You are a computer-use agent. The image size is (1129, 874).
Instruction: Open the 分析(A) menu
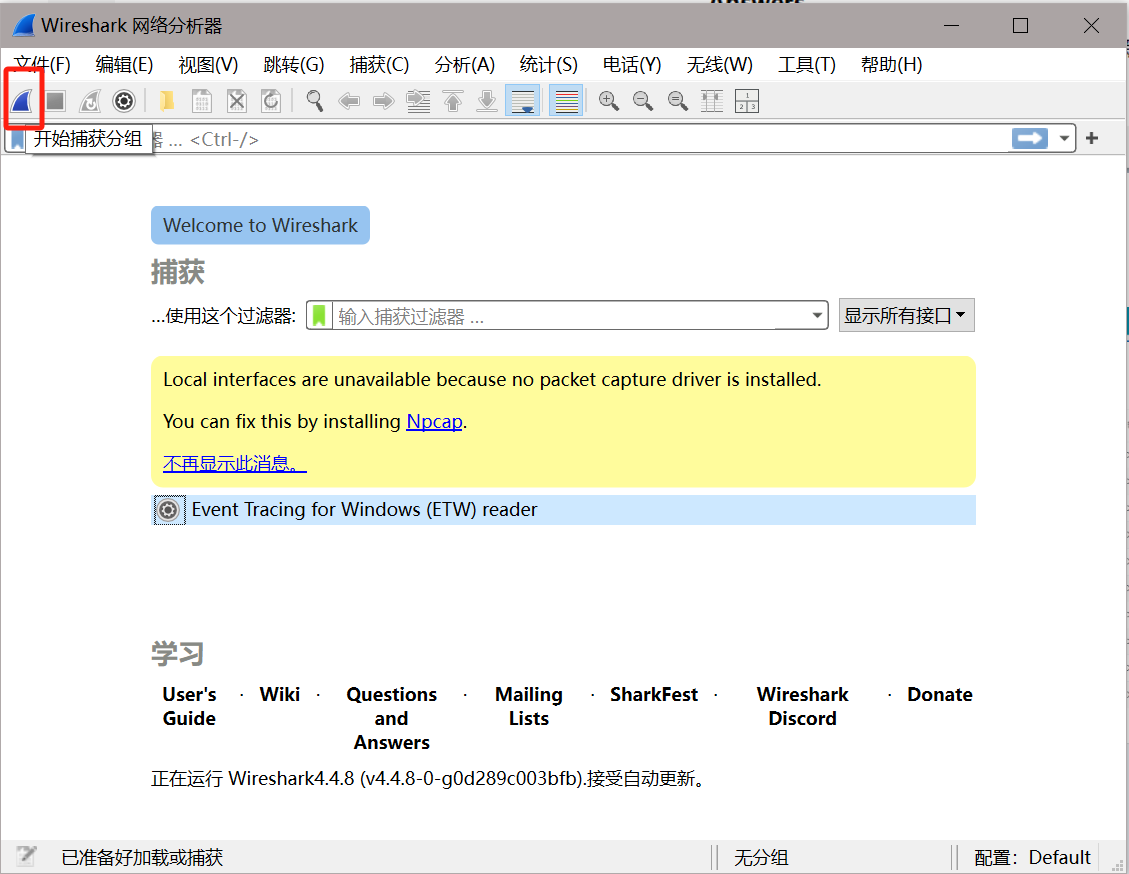(464, 65)
